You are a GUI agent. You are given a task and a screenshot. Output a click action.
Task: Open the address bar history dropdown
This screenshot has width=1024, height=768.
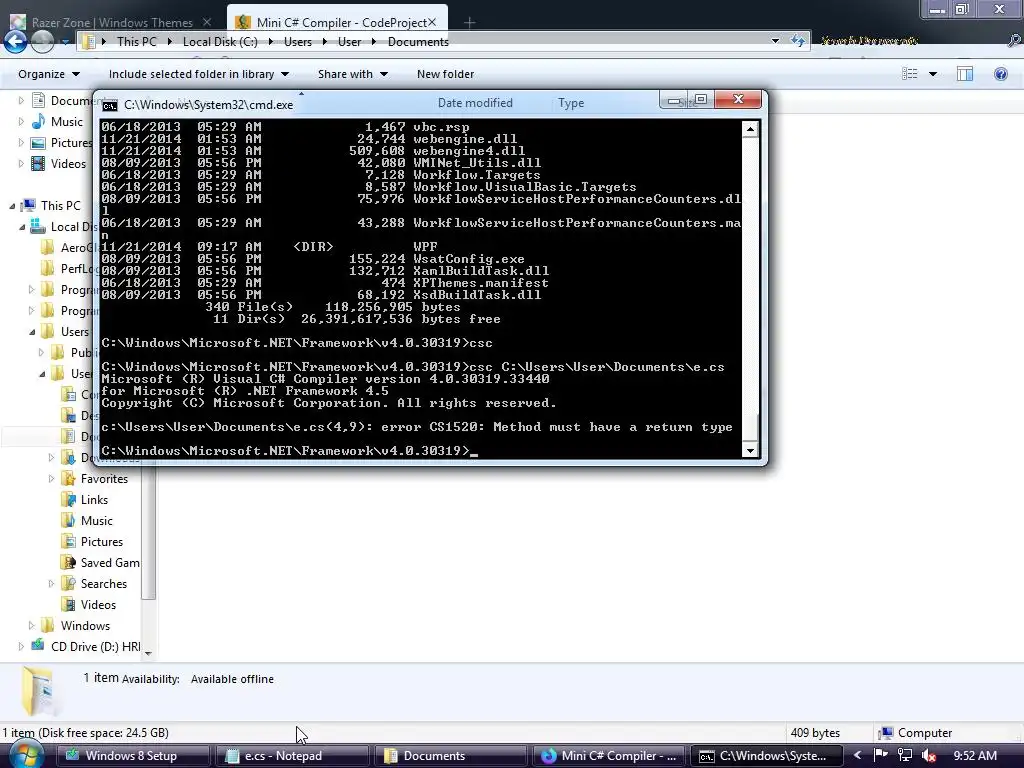(x=775, y=41)
